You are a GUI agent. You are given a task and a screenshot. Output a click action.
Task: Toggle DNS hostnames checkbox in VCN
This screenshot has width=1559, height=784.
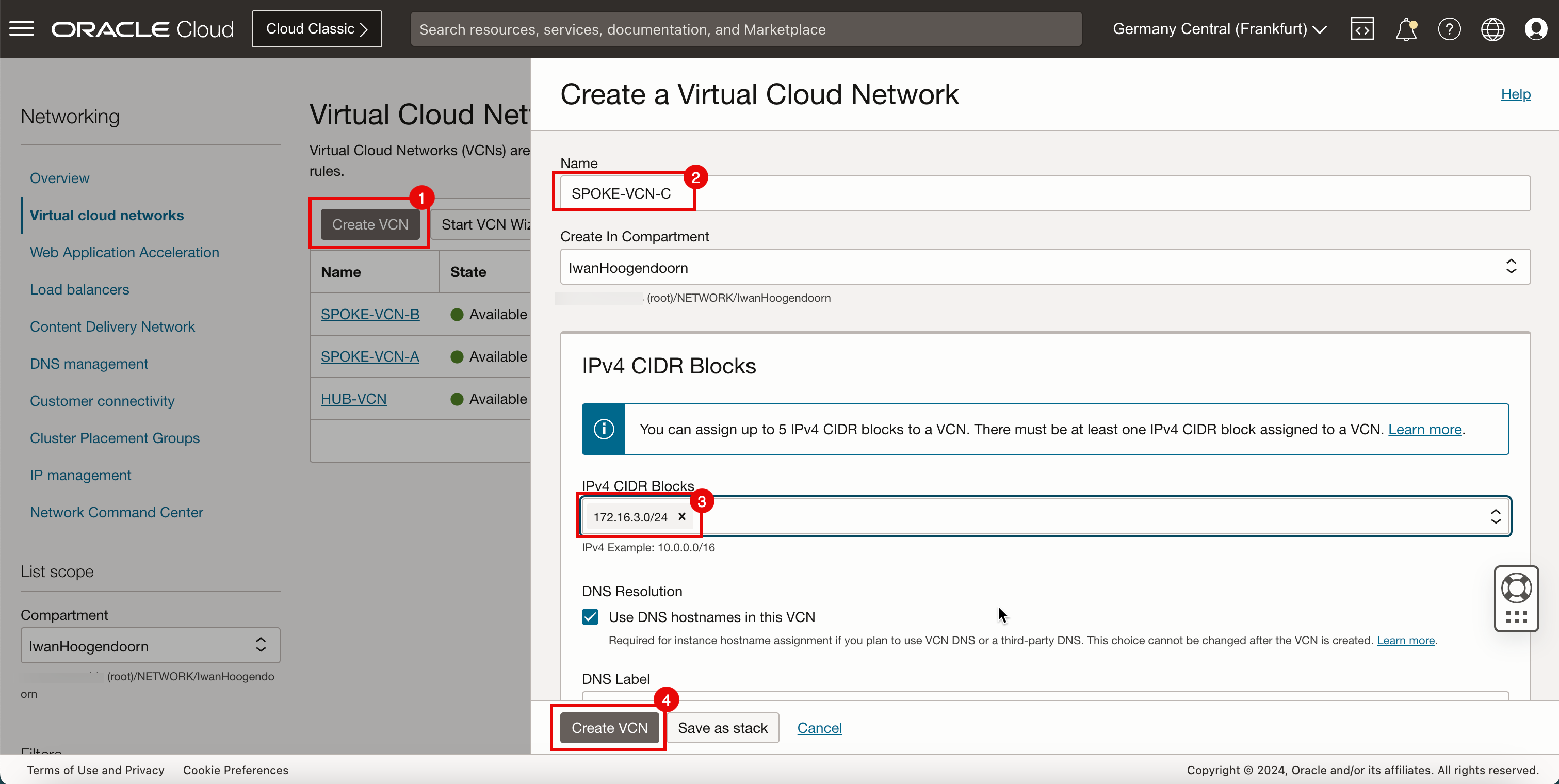591,617
